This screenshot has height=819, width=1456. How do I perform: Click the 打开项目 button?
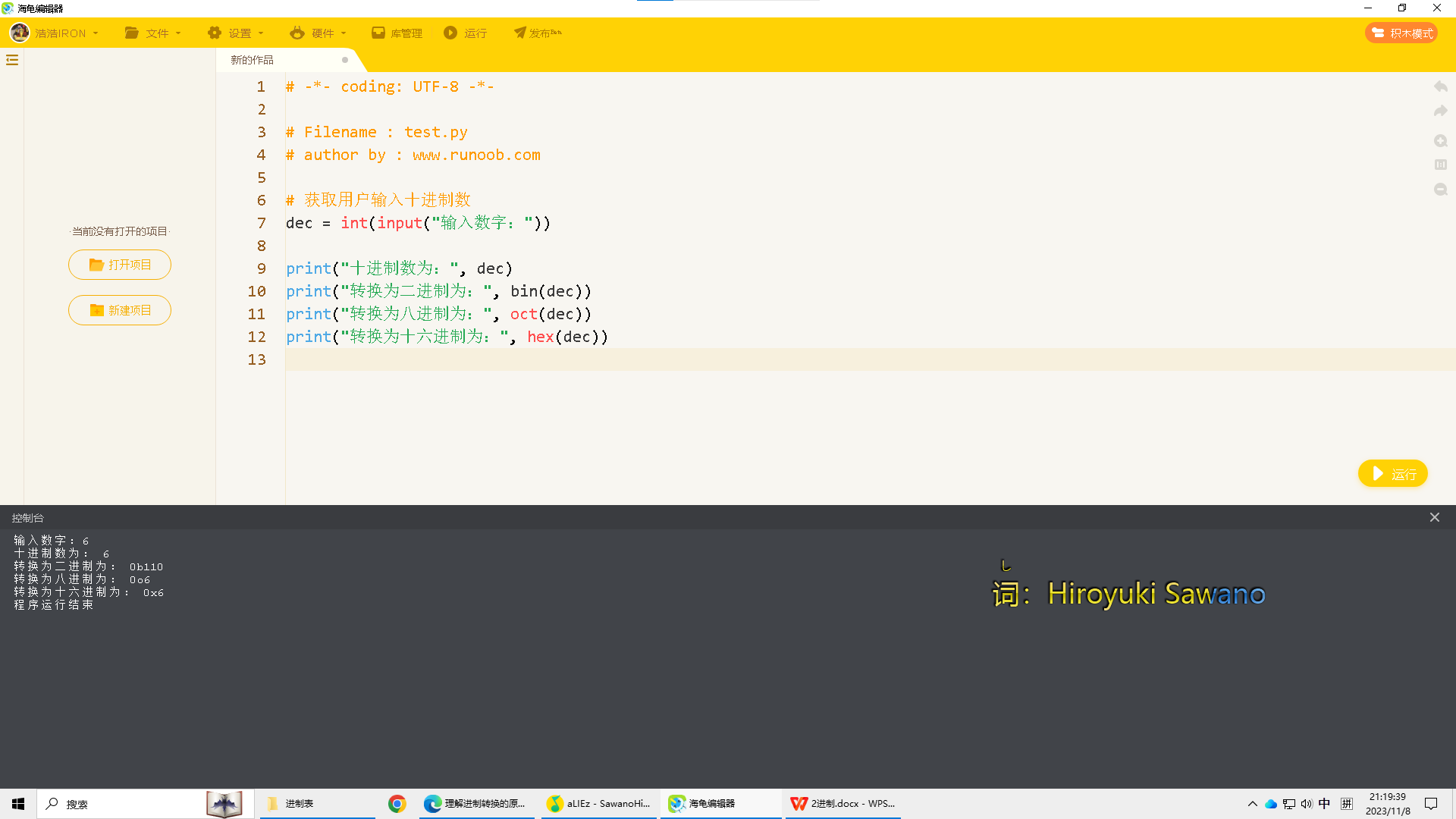point(120,265)
